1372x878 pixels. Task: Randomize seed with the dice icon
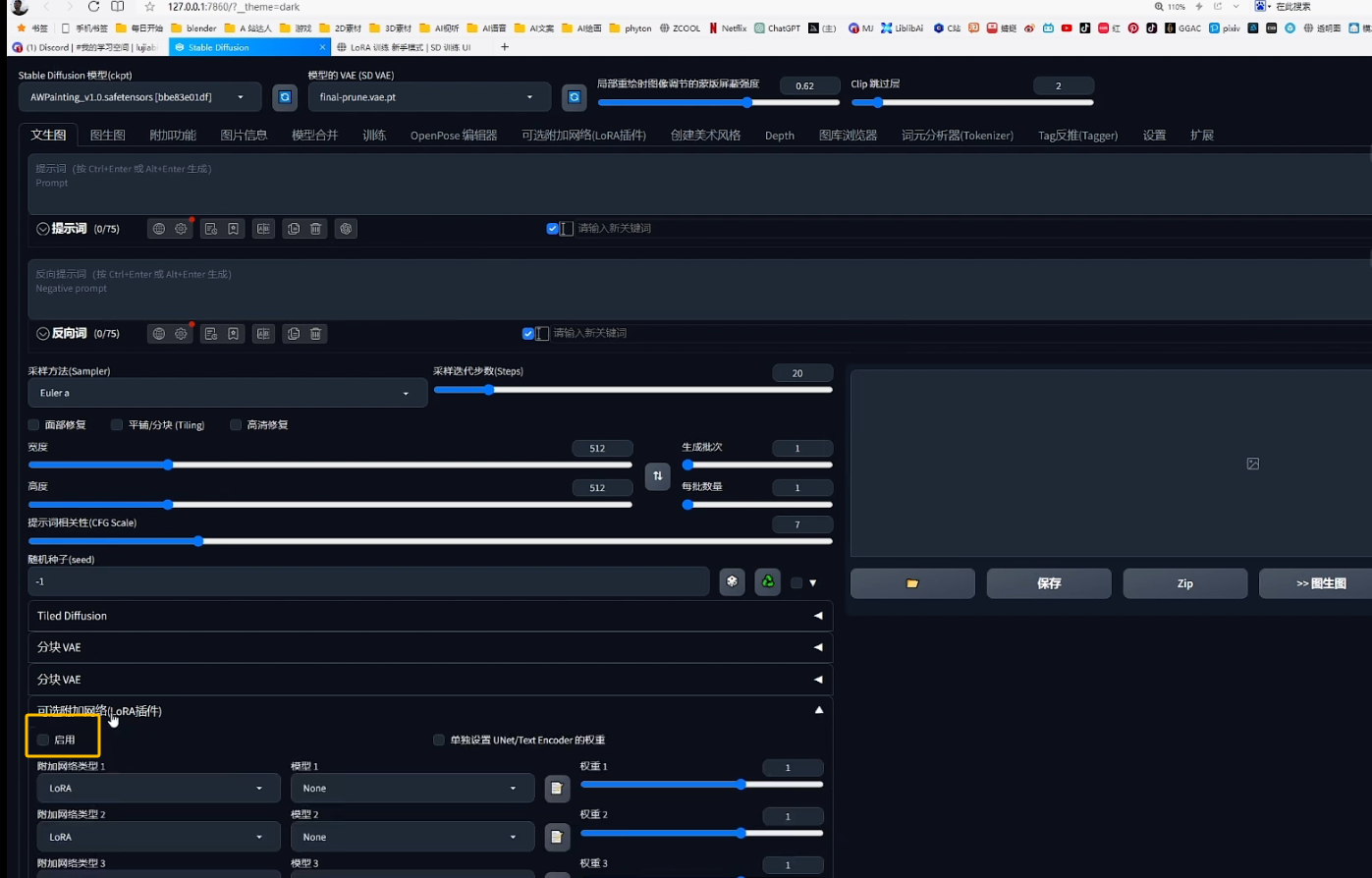click(732, 581)
